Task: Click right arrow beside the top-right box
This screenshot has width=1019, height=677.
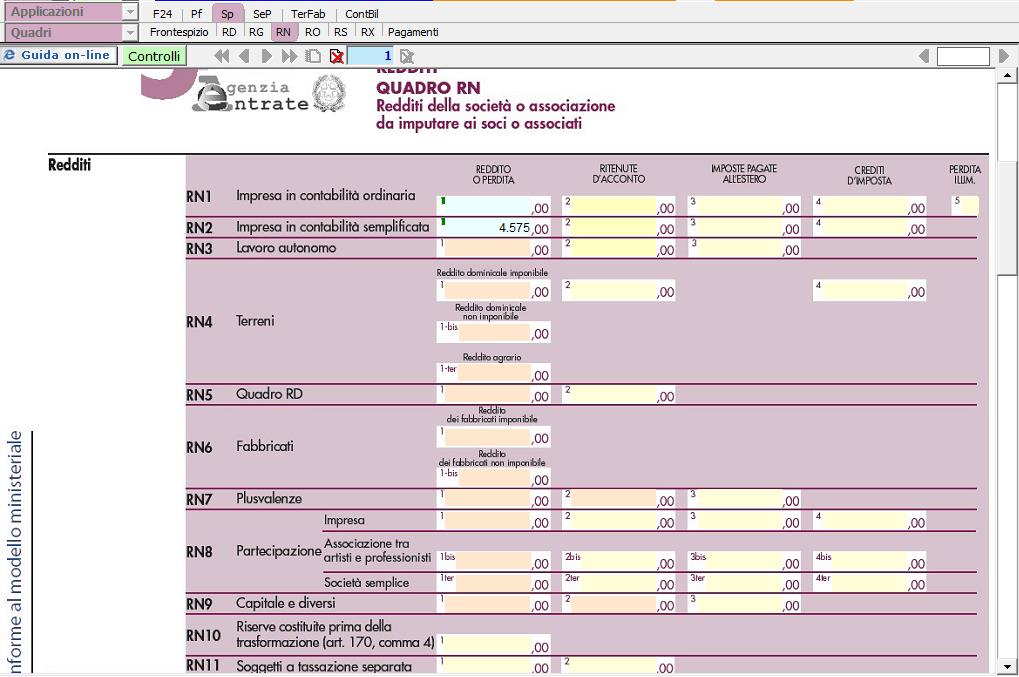Action: click(1004, 57)
